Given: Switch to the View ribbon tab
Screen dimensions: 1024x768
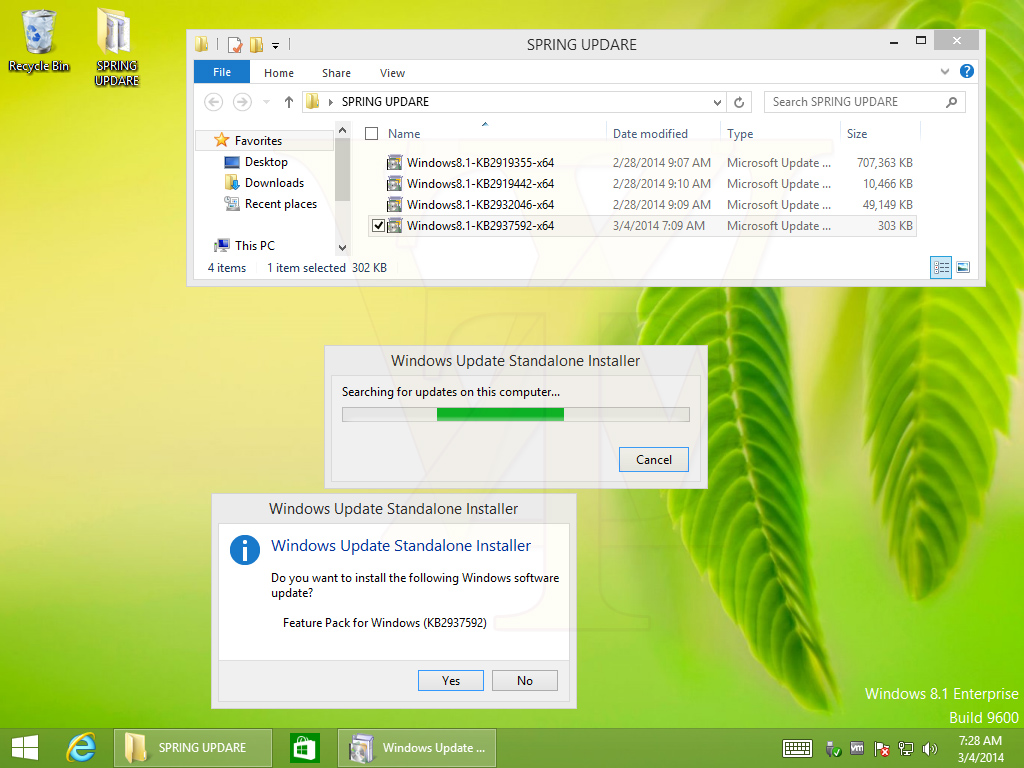Looking at the screenshot, I should click(x=392, y=72).
